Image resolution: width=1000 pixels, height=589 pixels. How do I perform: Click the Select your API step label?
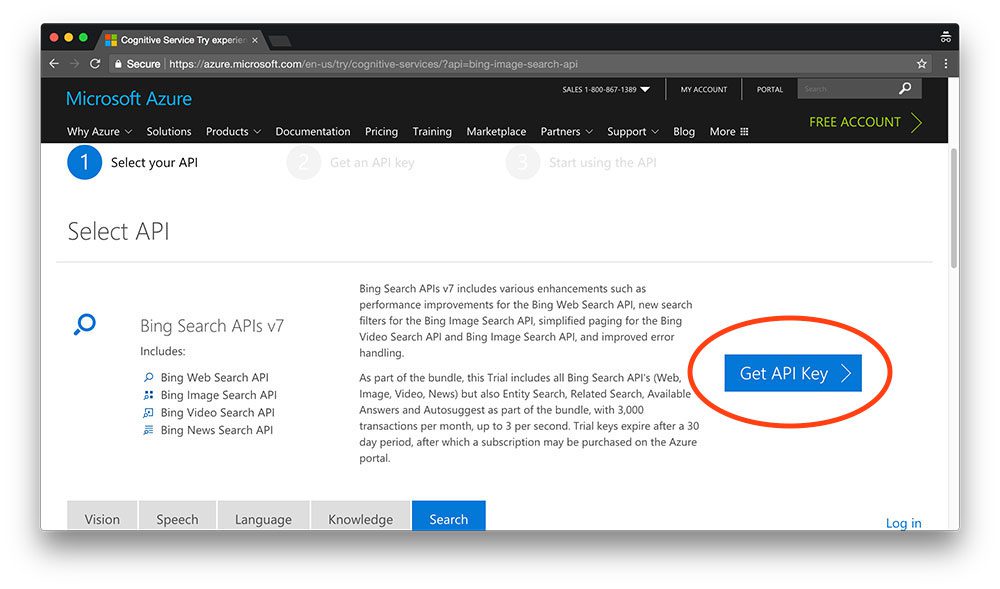(154, 163)
